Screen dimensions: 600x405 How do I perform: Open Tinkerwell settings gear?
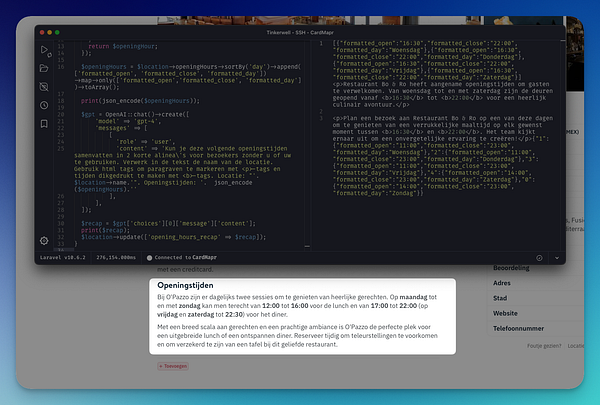(x=44, y=240)
